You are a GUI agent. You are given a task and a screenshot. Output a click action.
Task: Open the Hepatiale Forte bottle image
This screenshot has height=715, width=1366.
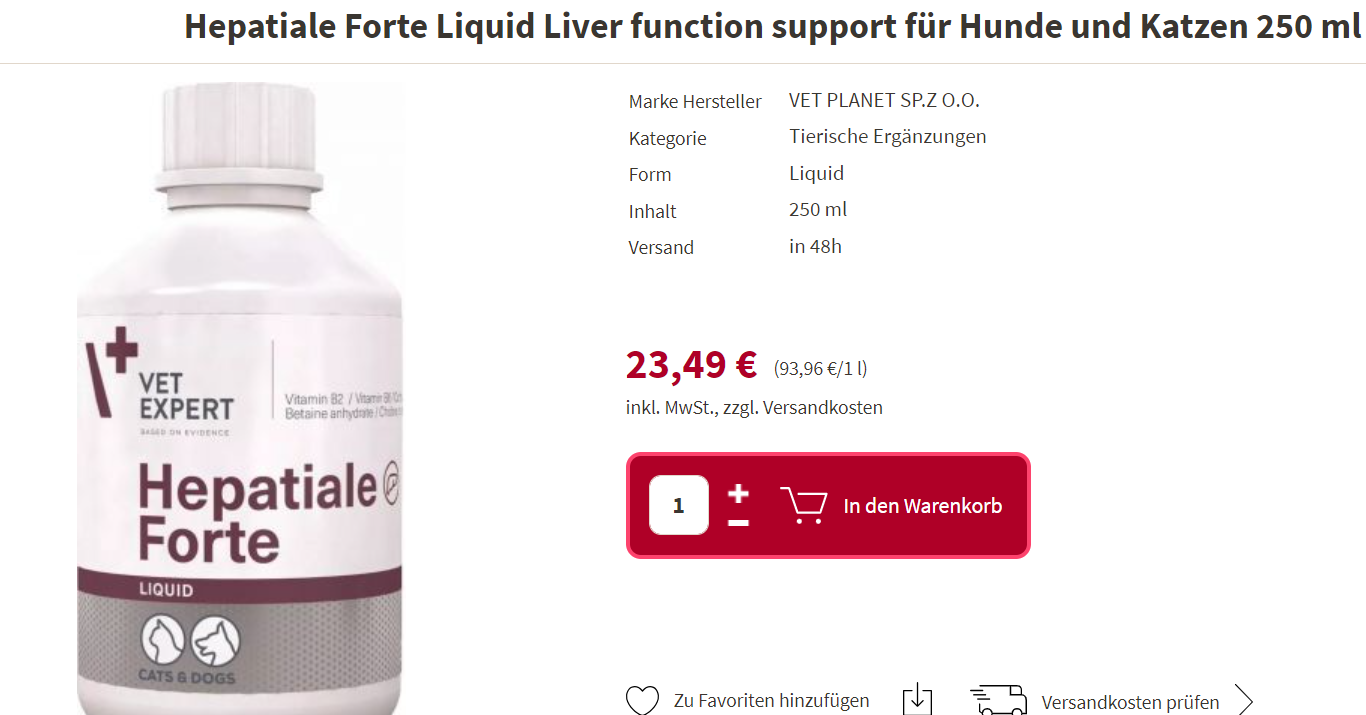[240, 398]
